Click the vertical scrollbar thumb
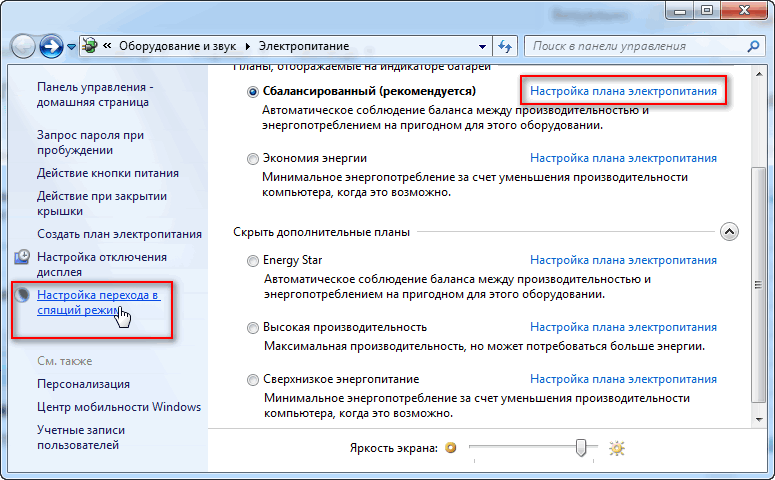This screenshot has height=480, width=775. 758,285
